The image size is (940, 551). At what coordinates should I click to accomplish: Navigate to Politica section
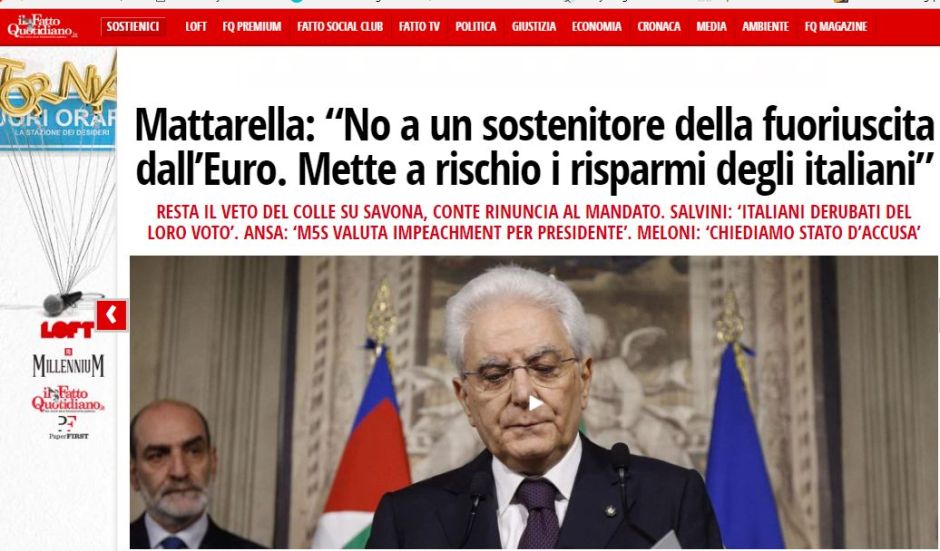pyautogui.click(x=475, y=26)
